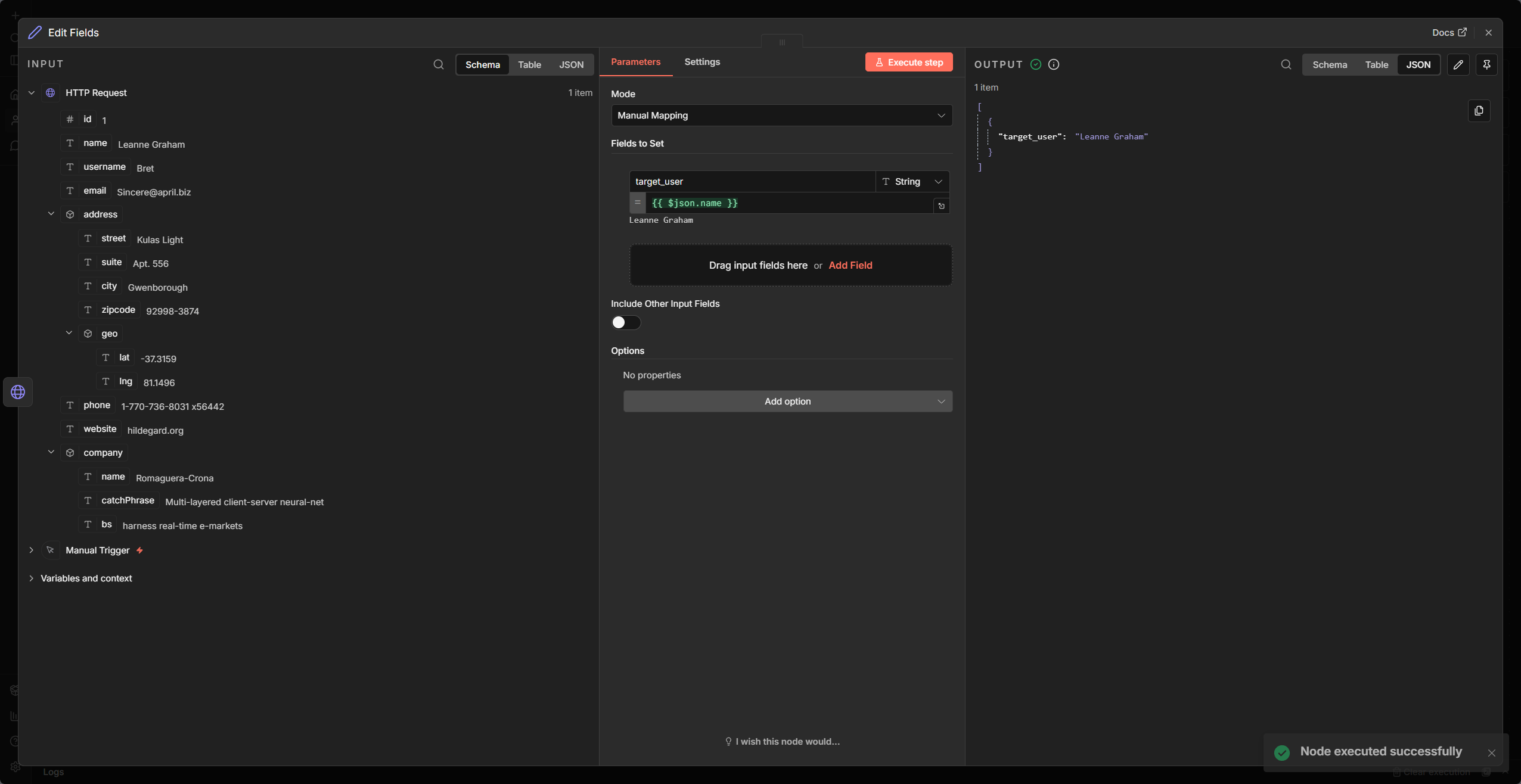
Task: Pin the output data
Action: click(x=1486, y=64)
